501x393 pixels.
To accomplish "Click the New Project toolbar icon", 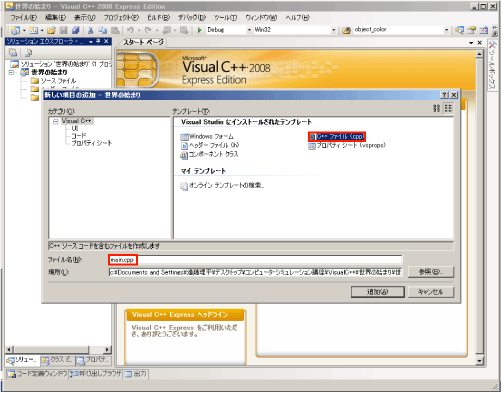I will pos(15,30).
